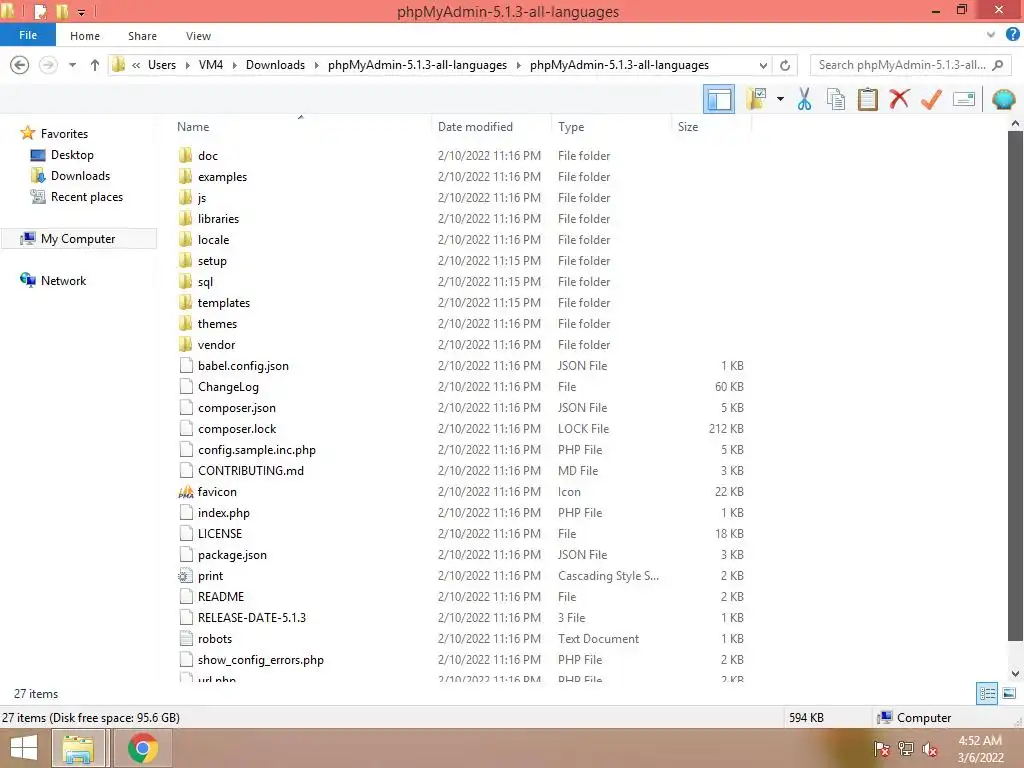Click VM4 in the breadcrumb path
Image resolution: width=1024 pixels, height=768 pixels.
click(211, 65)
